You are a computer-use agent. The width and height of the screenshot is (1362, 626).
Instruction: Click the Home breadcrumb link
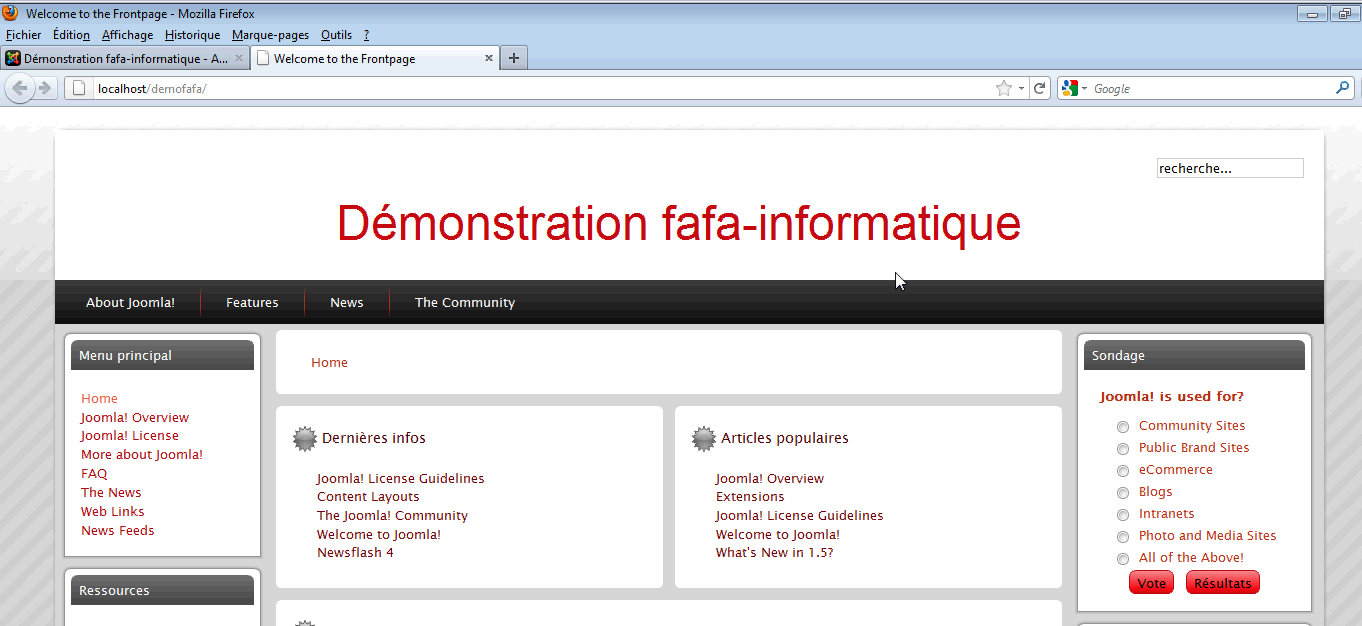pos(329,362)
